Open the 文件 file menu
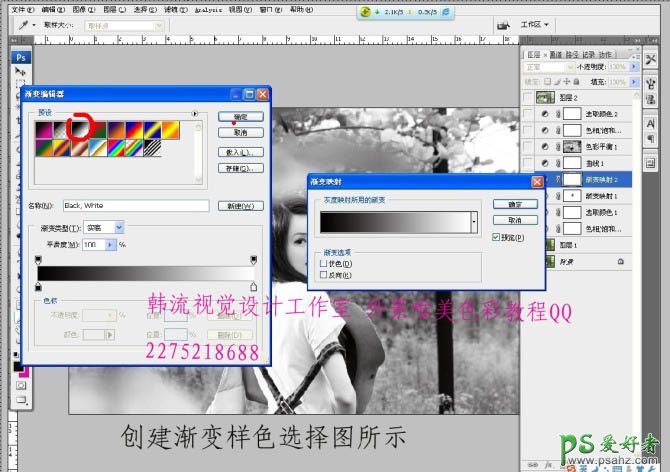Screen dimensions: 670x472 tap(16, 6)
